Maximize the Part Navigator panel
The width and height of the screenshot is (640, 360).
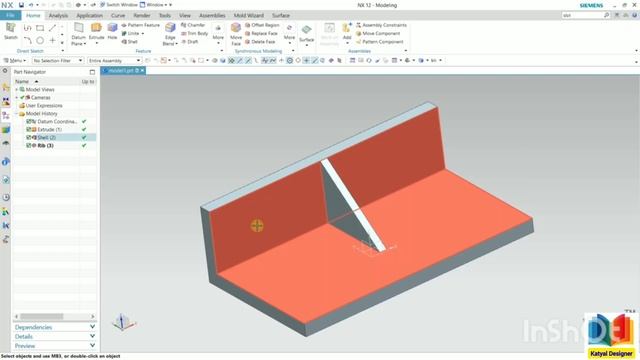pyautogui.click(x=92, y=72)
